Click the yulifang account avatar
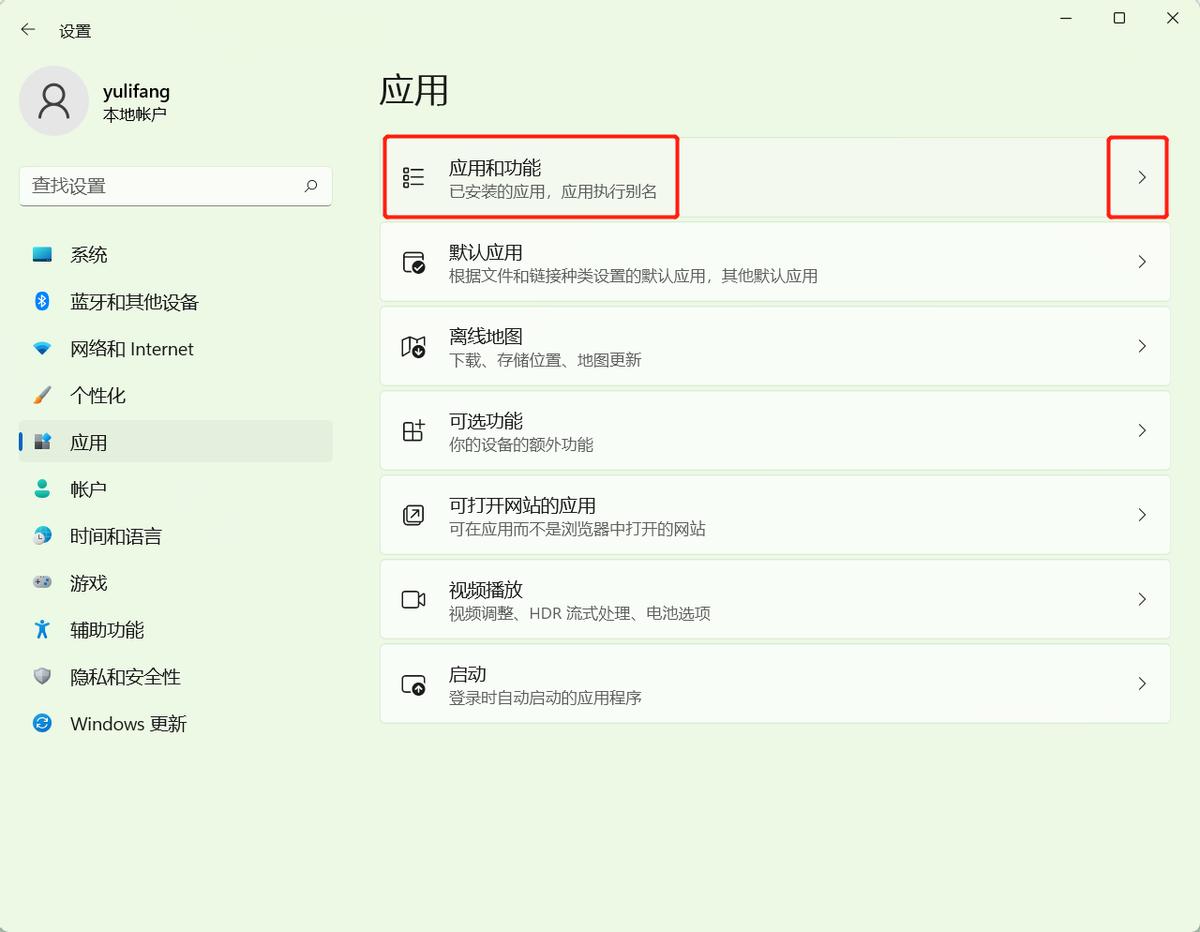 click(54, 100)
